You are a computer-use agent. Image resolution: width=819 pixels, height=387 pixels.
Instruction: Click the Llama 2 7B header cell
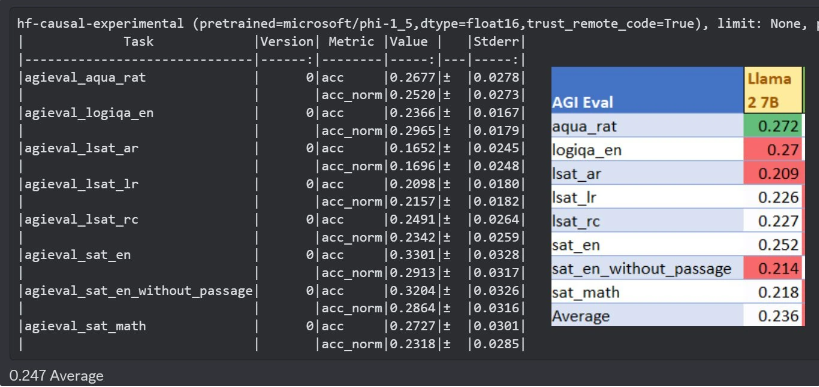click(773, 90)
